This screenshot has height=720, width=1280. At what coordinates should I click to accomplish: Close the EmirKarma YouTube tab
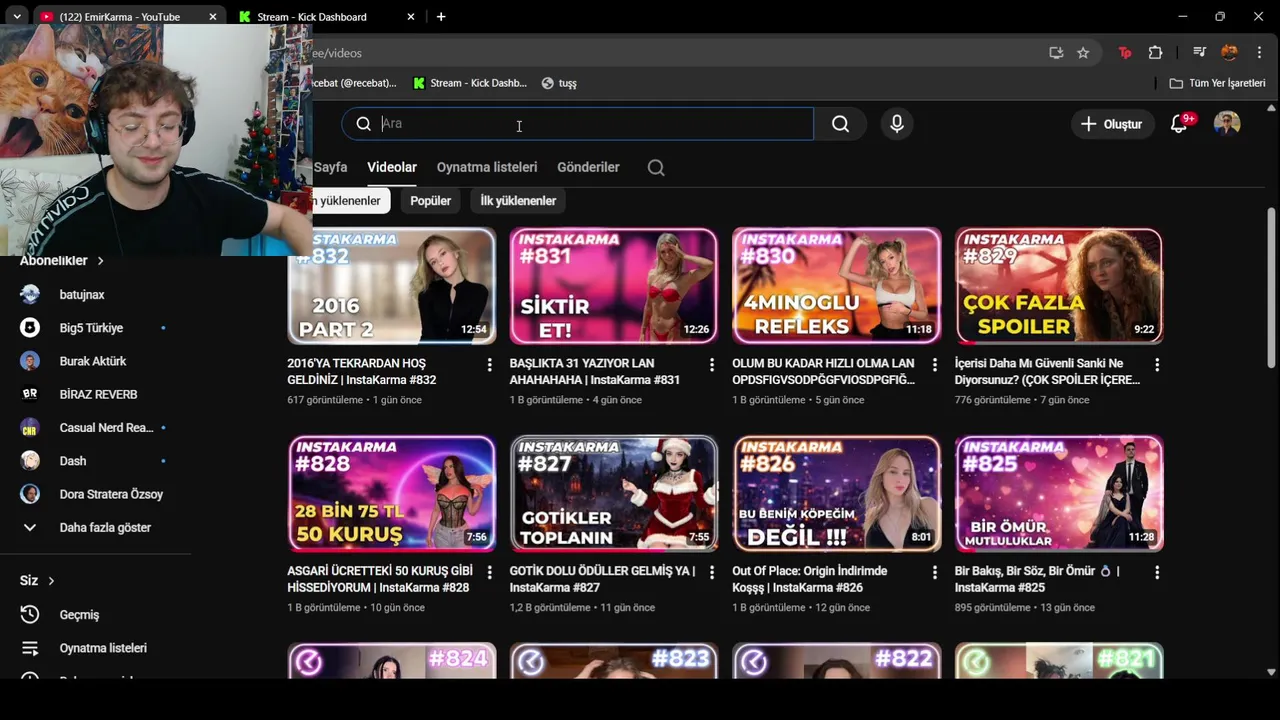click(x=213, y=17)
